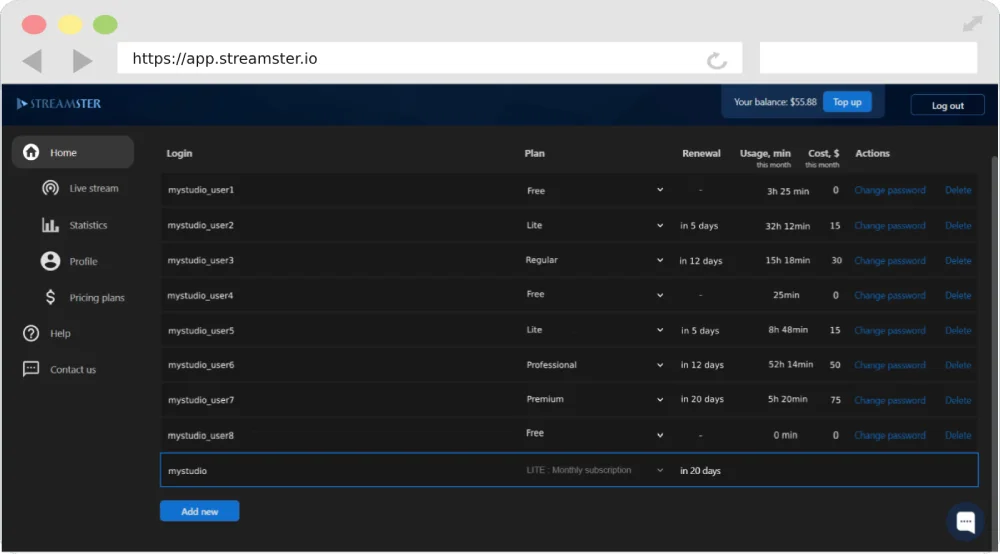
Task: Change password for mystudio_user2
Action: (x=890, y=226)
